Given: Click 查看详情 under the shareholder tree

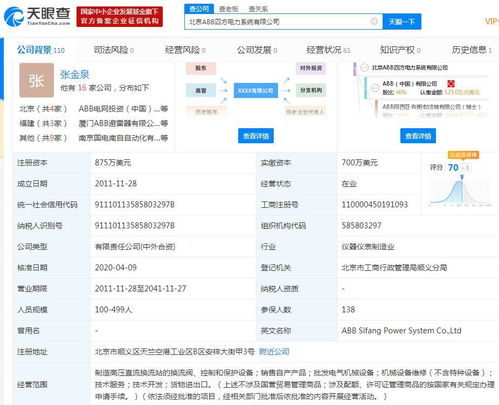Looking at the screenshot, I should 418,136.
